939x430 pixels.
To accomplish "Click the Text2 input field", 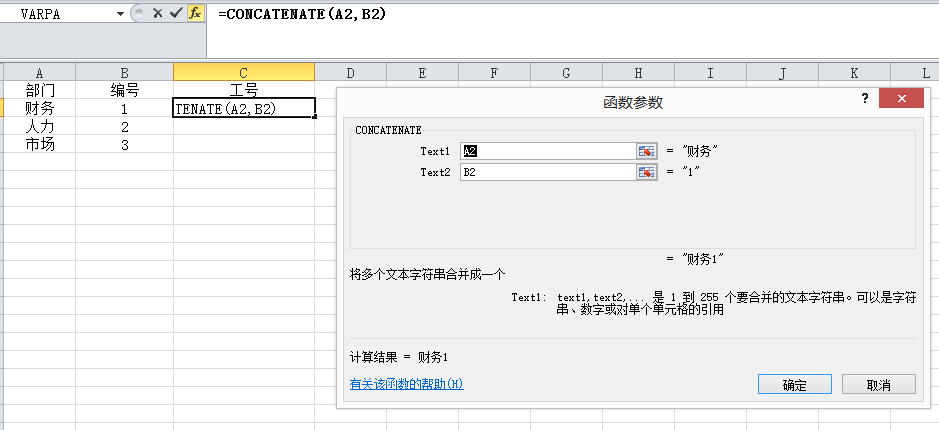I will pyautogui.click(x=547, y=172).
